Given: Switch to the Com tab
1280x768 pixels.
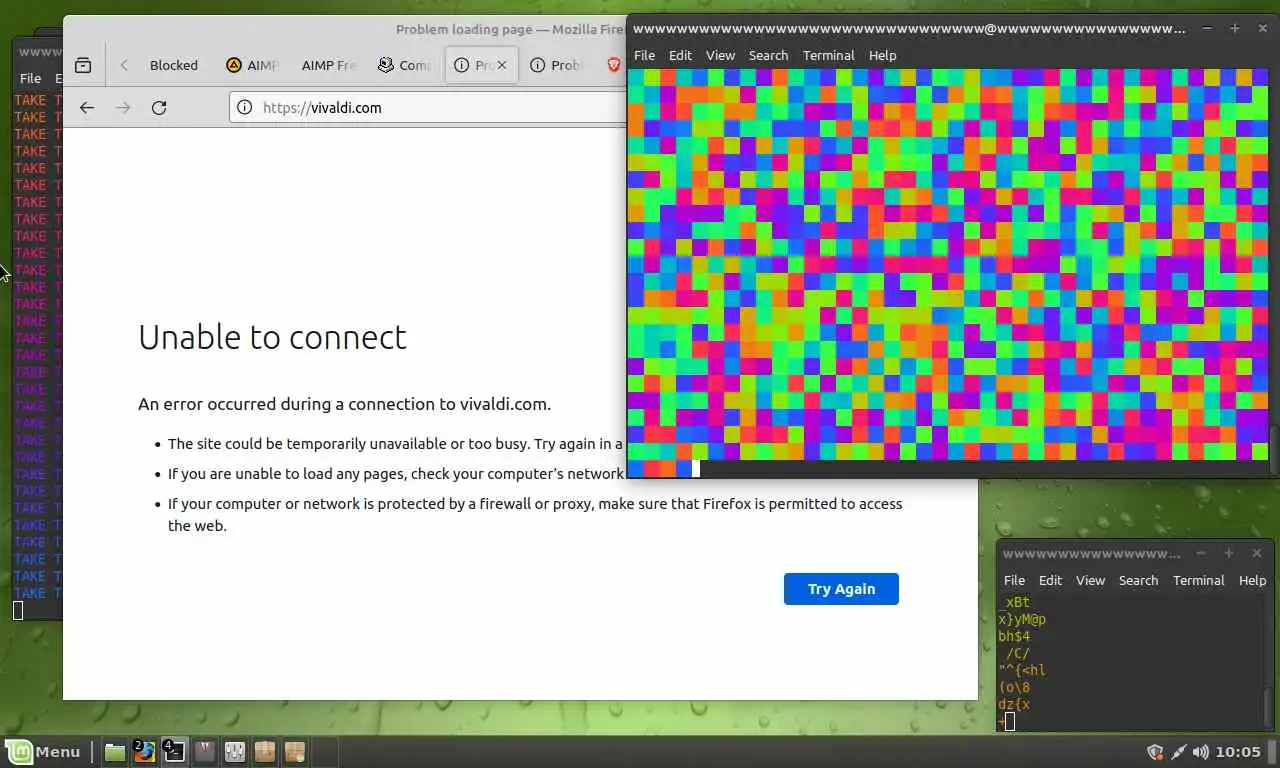Looking at the screenshot, I should click(405, 65).
